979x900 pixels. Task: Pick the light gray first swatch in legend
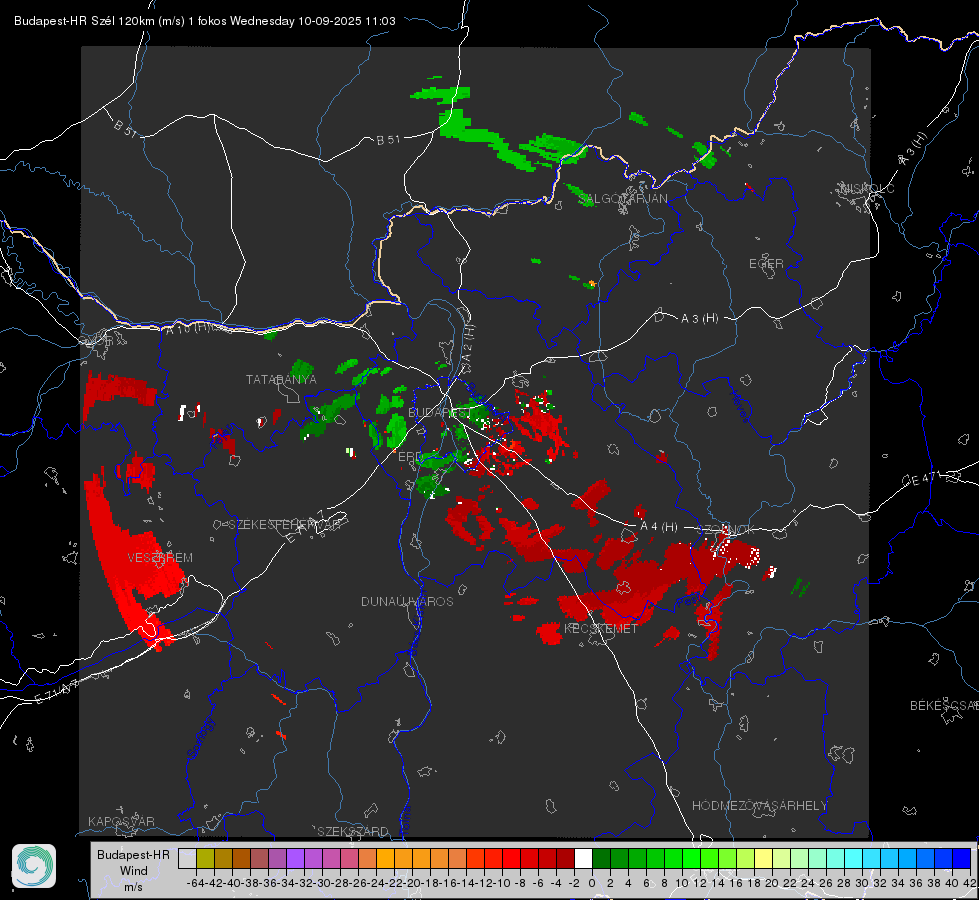click(187, 858)
